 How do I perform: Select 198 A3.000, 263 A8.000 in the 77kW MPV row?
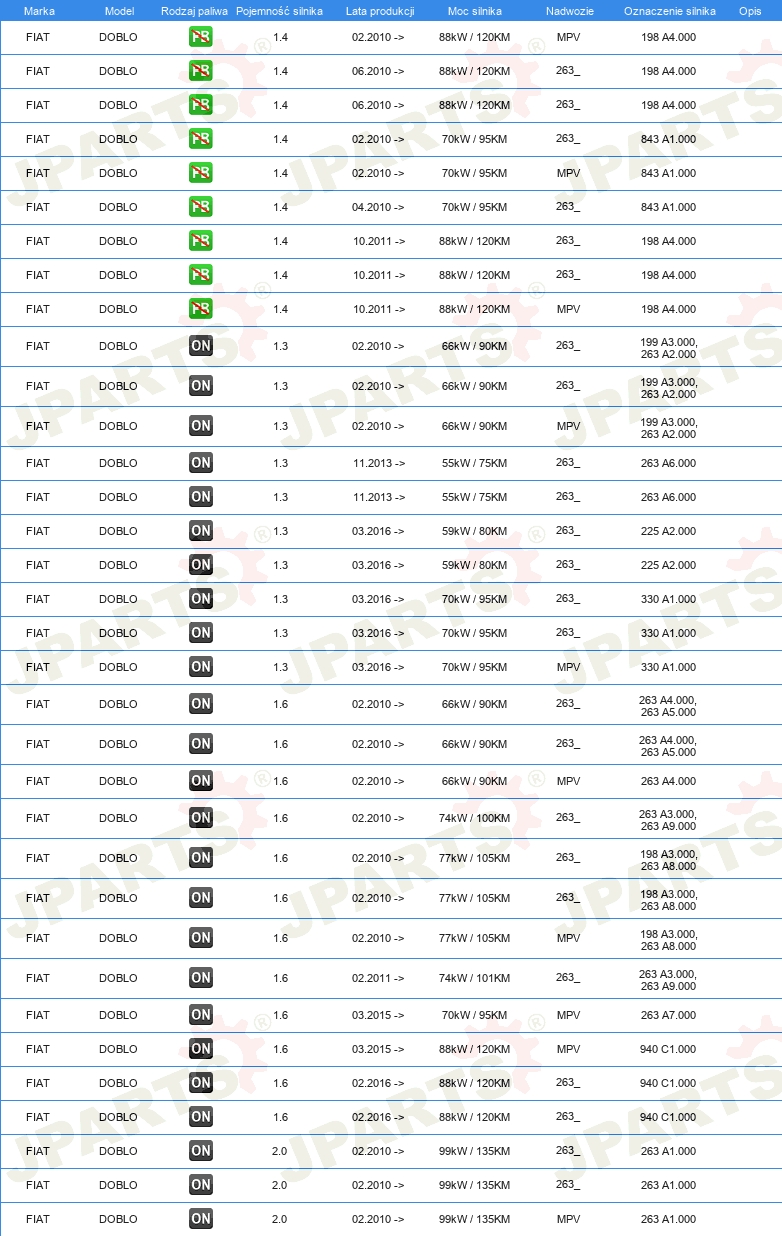(668, 940)
